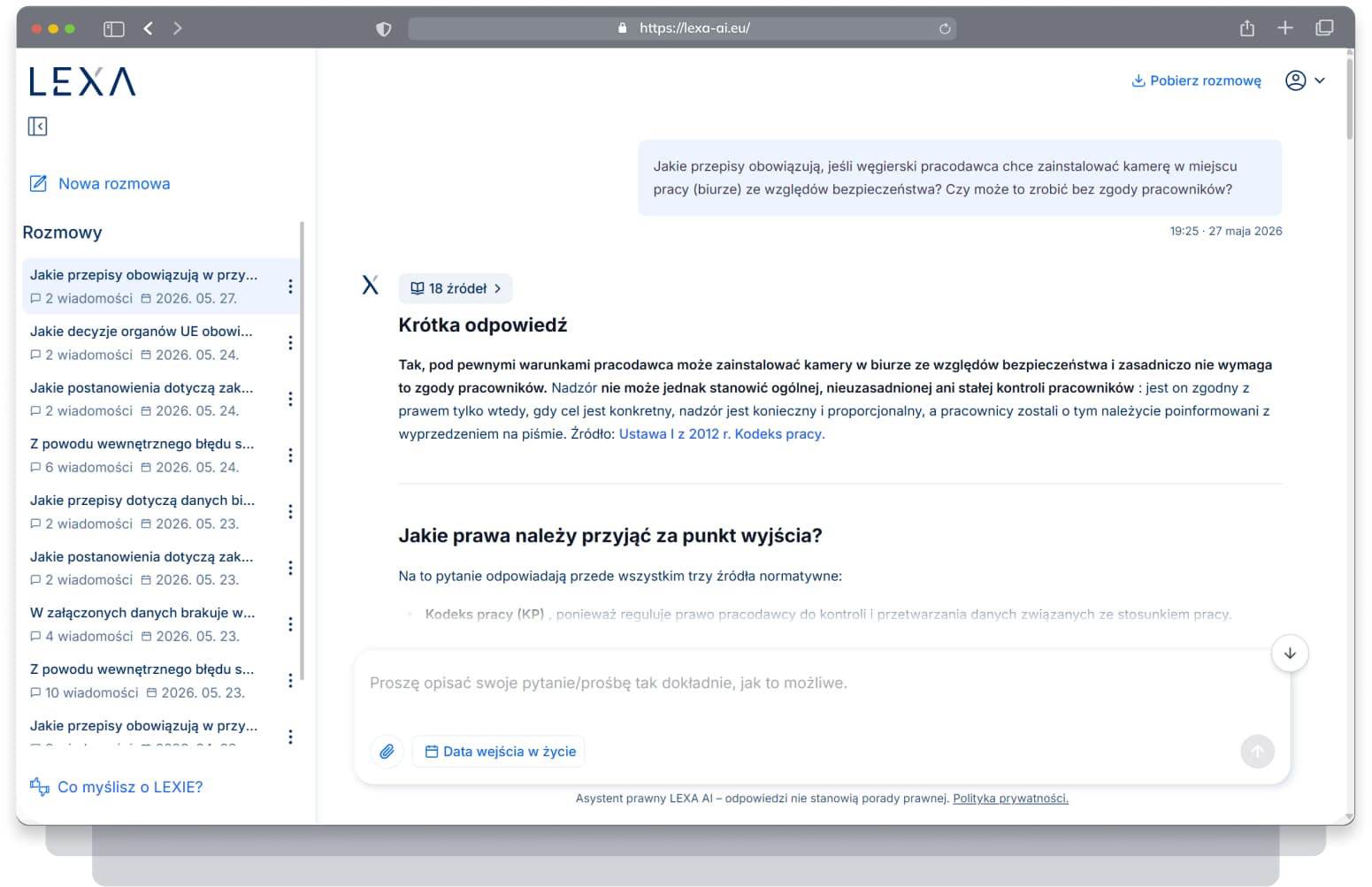Toggle the browser sidebar icon
The height and width of the screenshot is (887, 1372).
coord(114,28)
